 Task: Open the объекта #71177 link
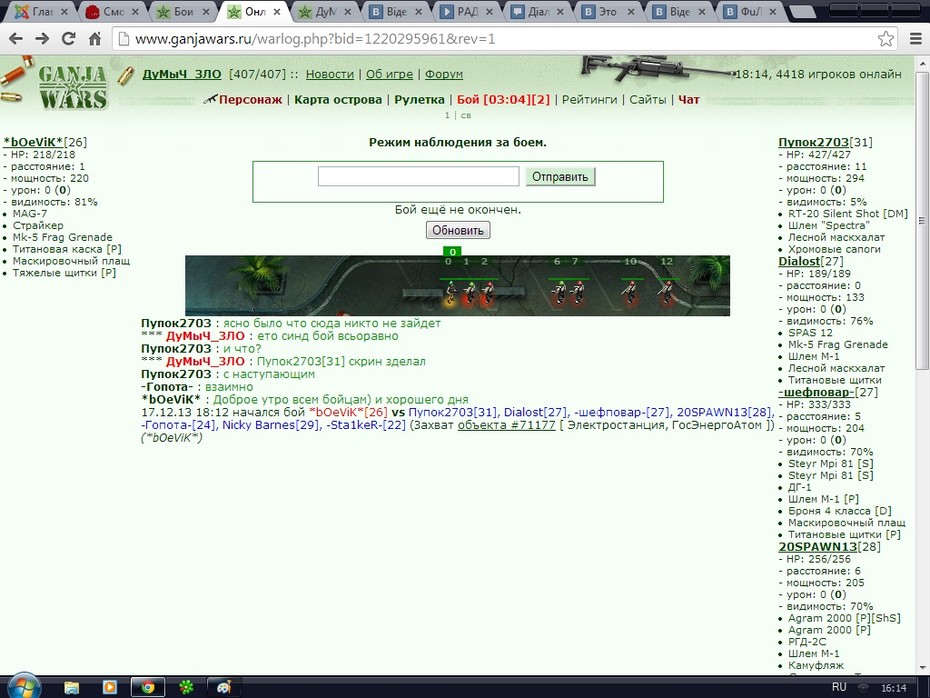(507, 425)
